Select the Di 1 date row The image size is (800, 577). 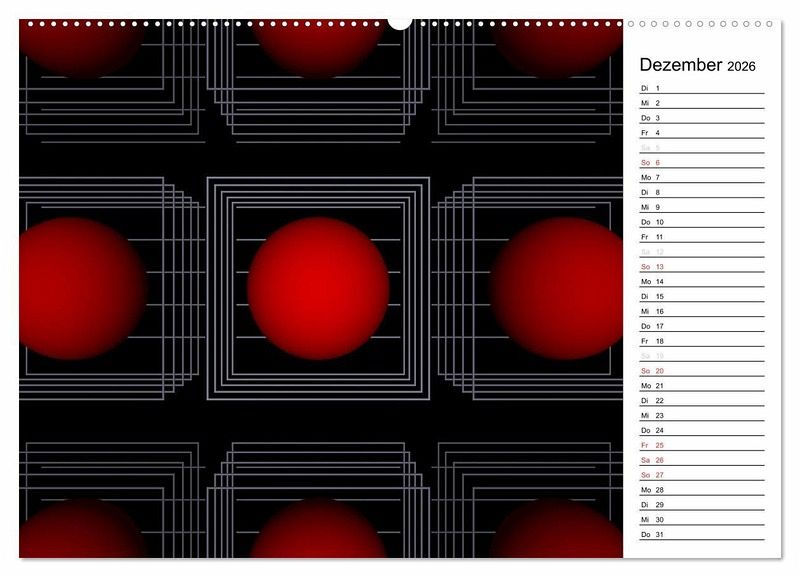(700, 88)
